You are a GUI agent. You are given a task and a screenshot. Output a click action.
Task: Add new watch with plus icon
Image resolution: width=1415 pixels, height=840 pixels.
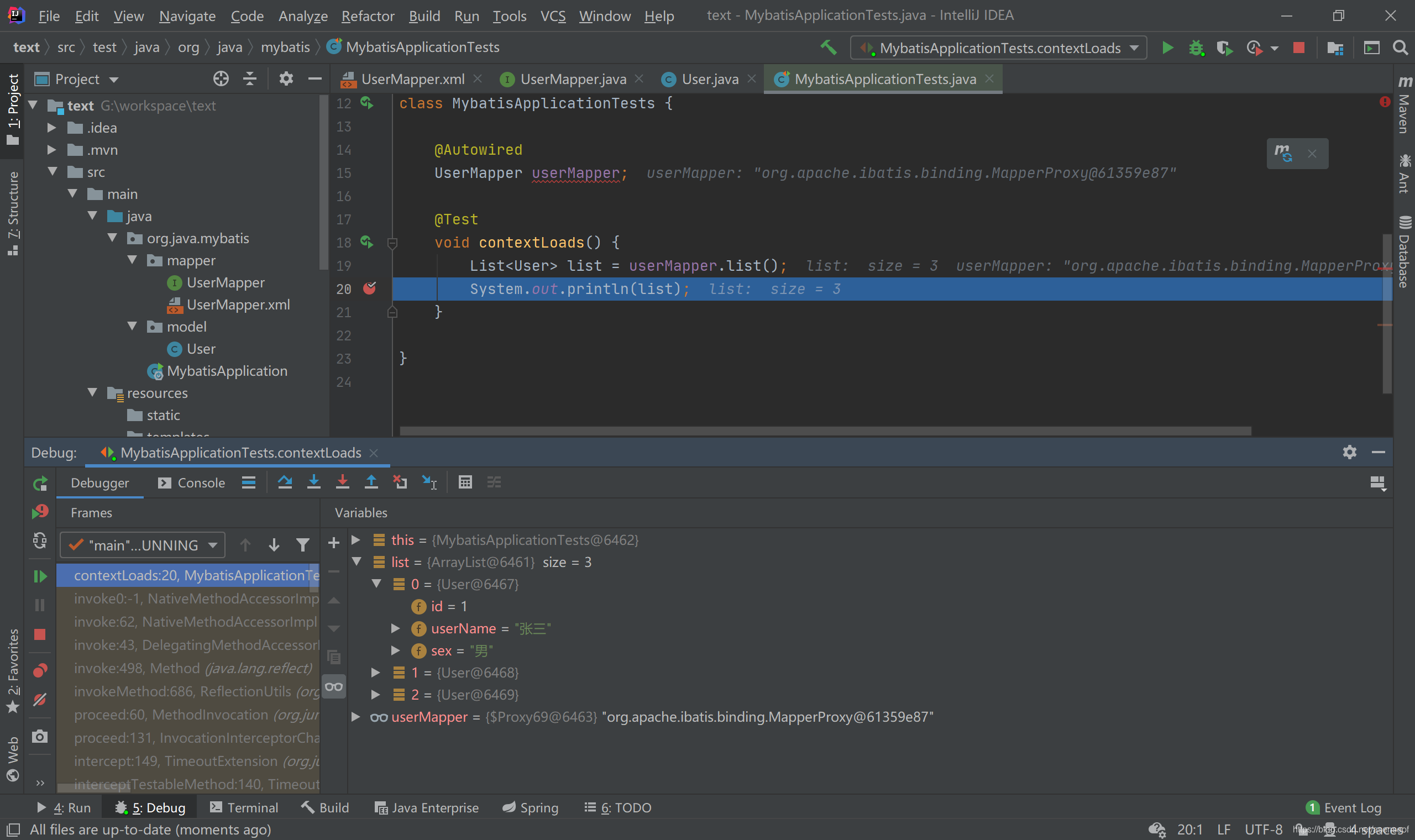(x=334, y=543)
